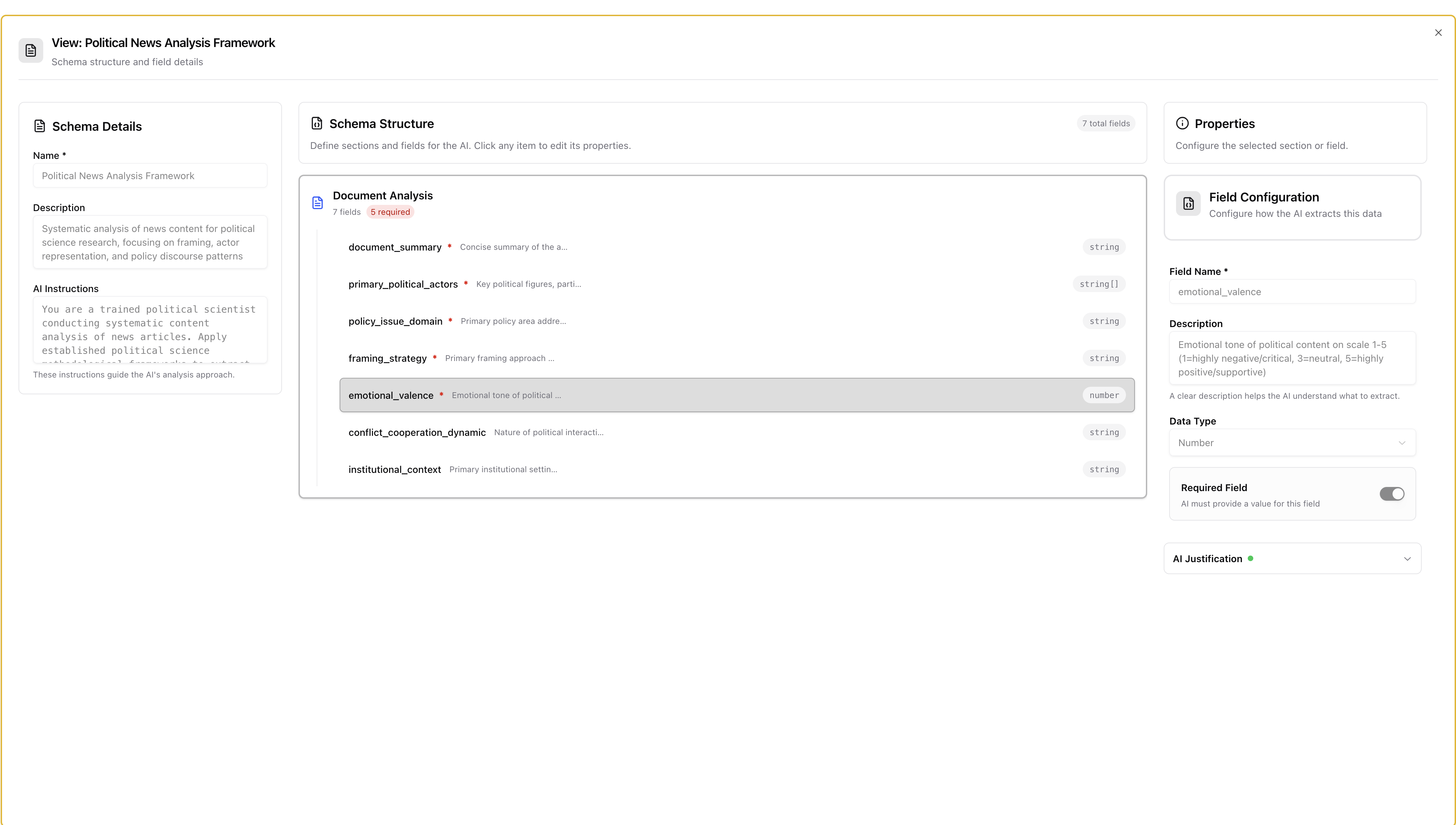Click the Field Configuration file icon
Image resolution: width=1456 pixels, height=825 pixels.
1188,204
